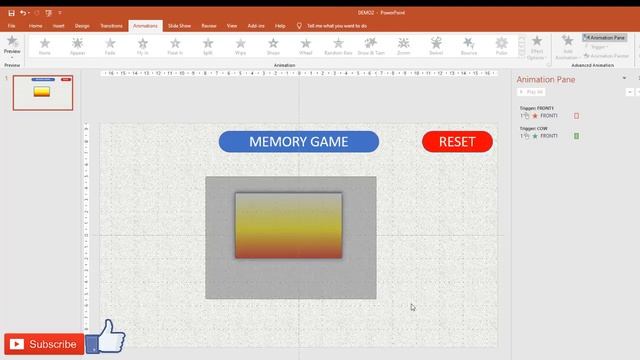Open Animation Pane options dropdown arrow

(x=624, y=78)
